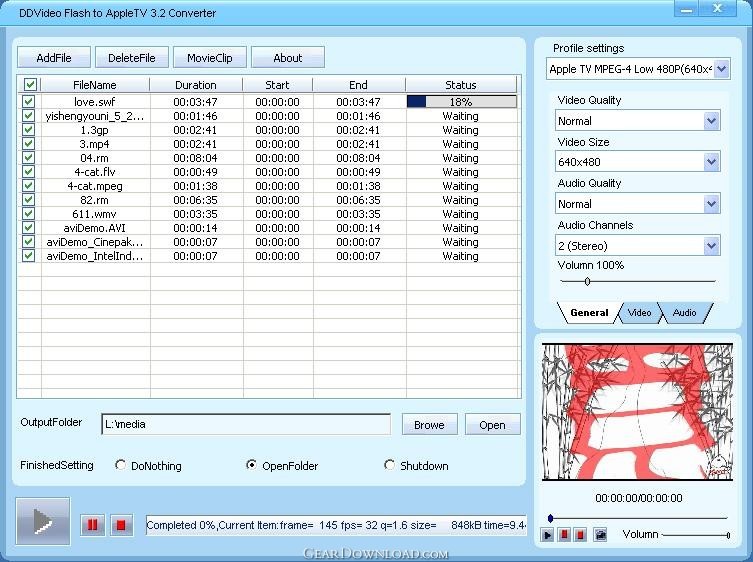Uncheck the 4-cat.flv file

[28, 171]
